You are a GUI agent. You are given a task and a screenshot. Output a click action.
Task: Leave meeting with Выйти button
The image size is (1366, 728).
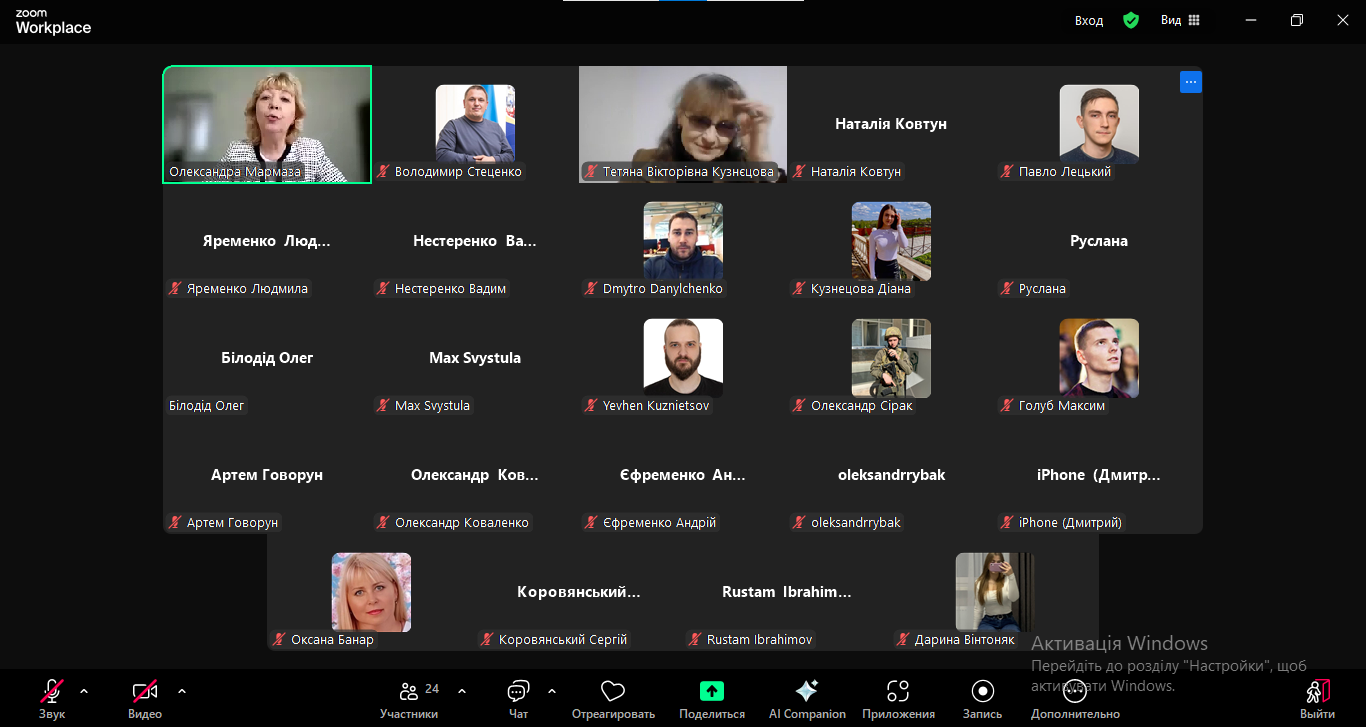pyautogui.click(x=1317, y=698)
